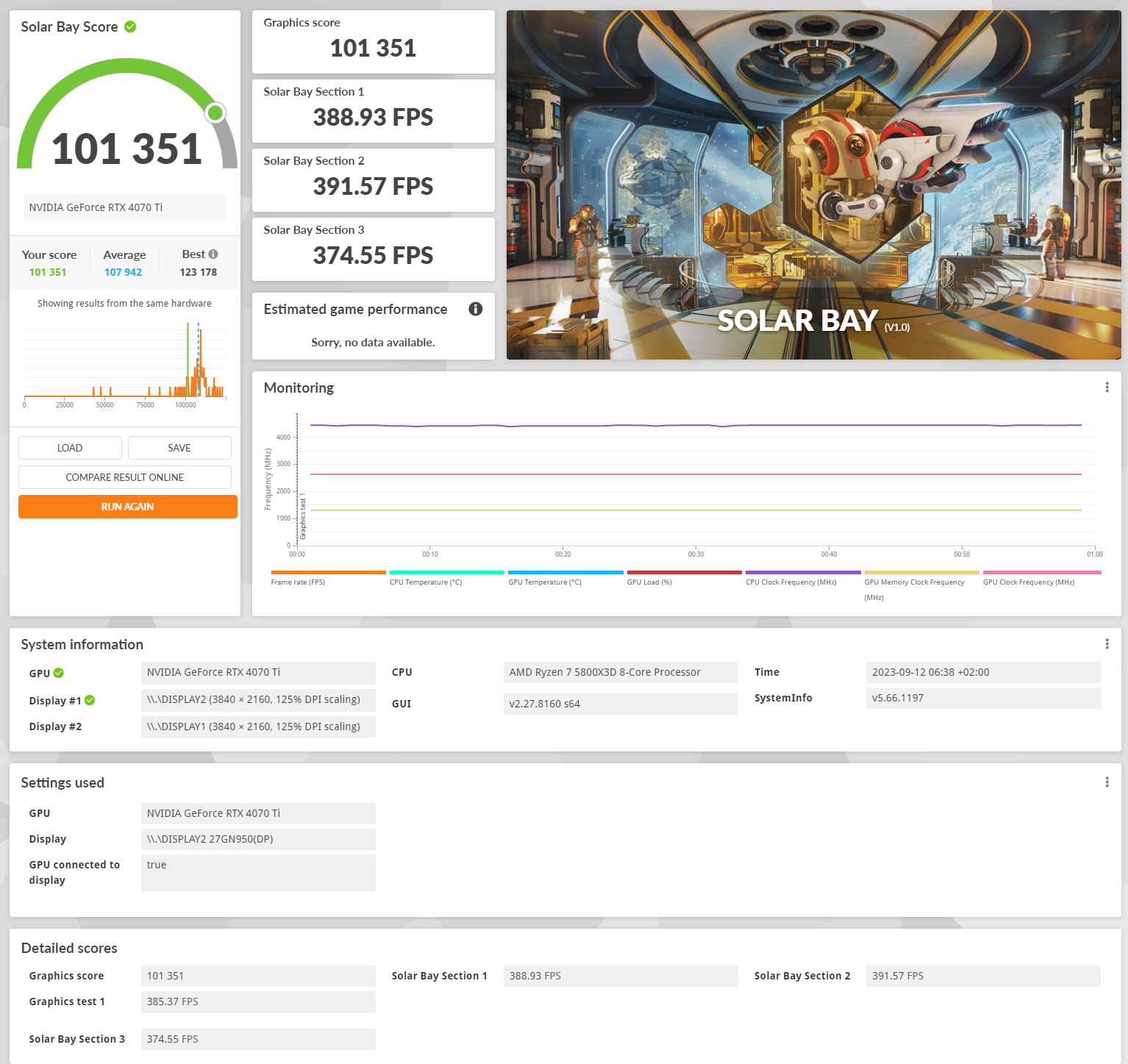Click the Best score value 123 178
1128x1064 pixels.
coord(199,272)
